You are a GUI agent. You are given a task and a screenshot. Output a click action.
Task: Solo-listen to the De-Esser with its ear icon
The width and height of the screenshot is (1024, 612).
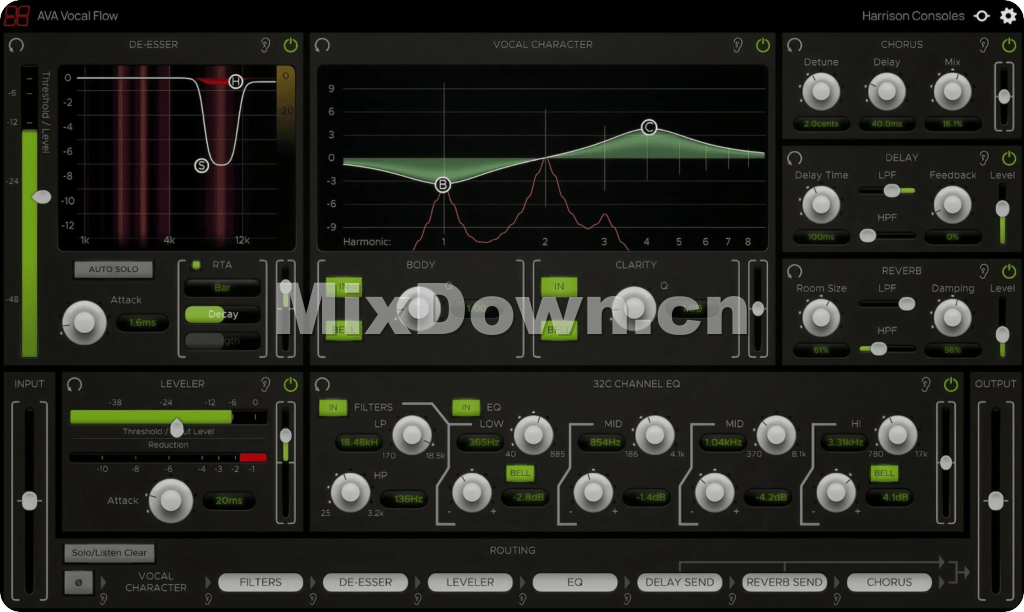point(265,44)
